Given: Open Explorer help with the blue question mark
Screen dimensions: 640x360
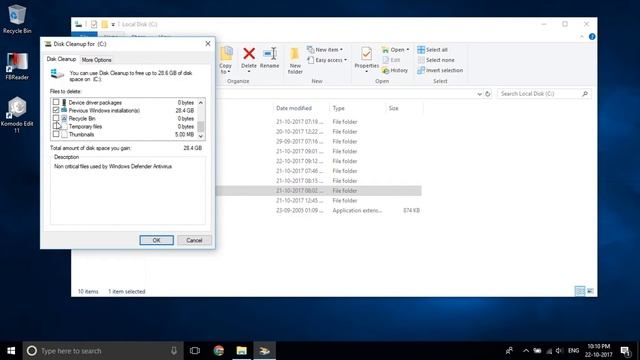Looking at the screenshot, I should pos(592,37).
